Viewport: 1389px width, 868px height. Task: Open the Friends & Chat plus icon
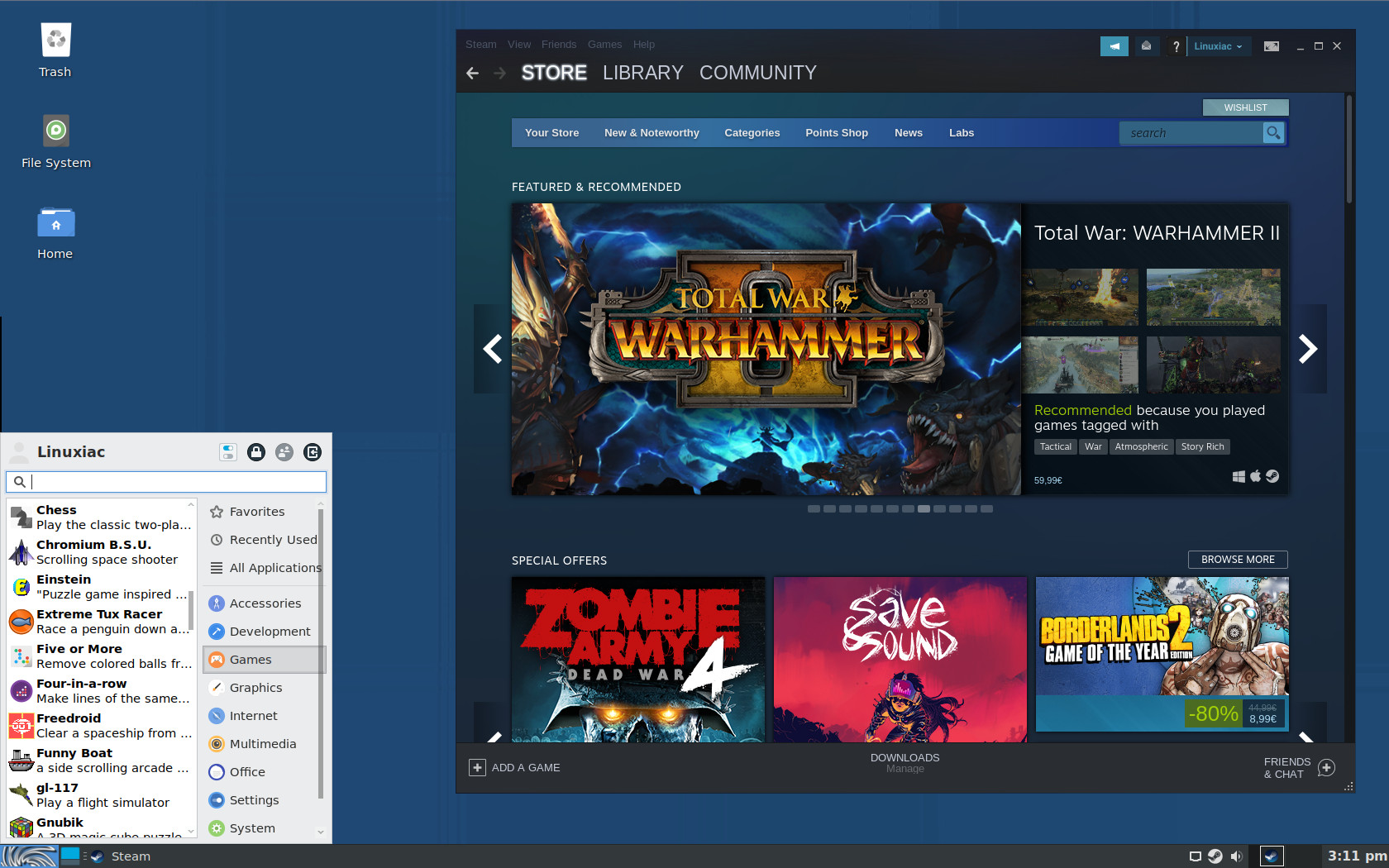1326,768
